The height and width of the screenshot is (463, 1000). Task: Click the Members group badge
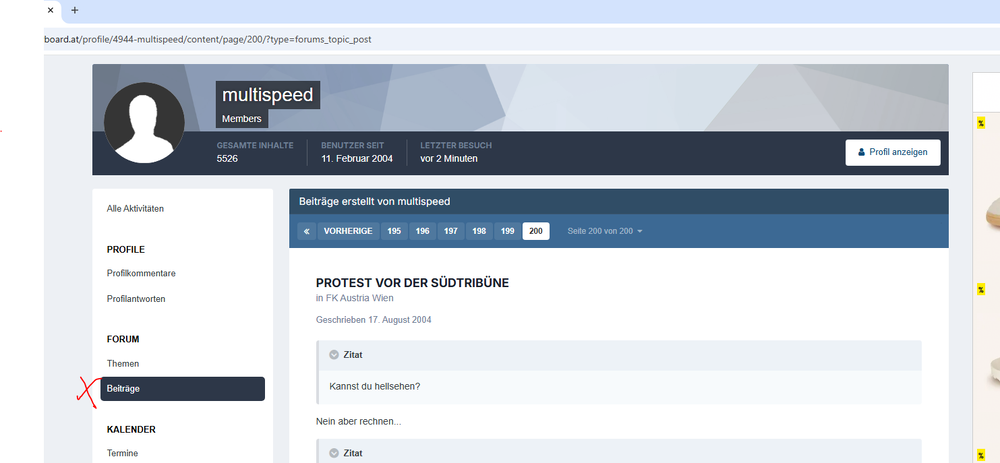point(242,119)
